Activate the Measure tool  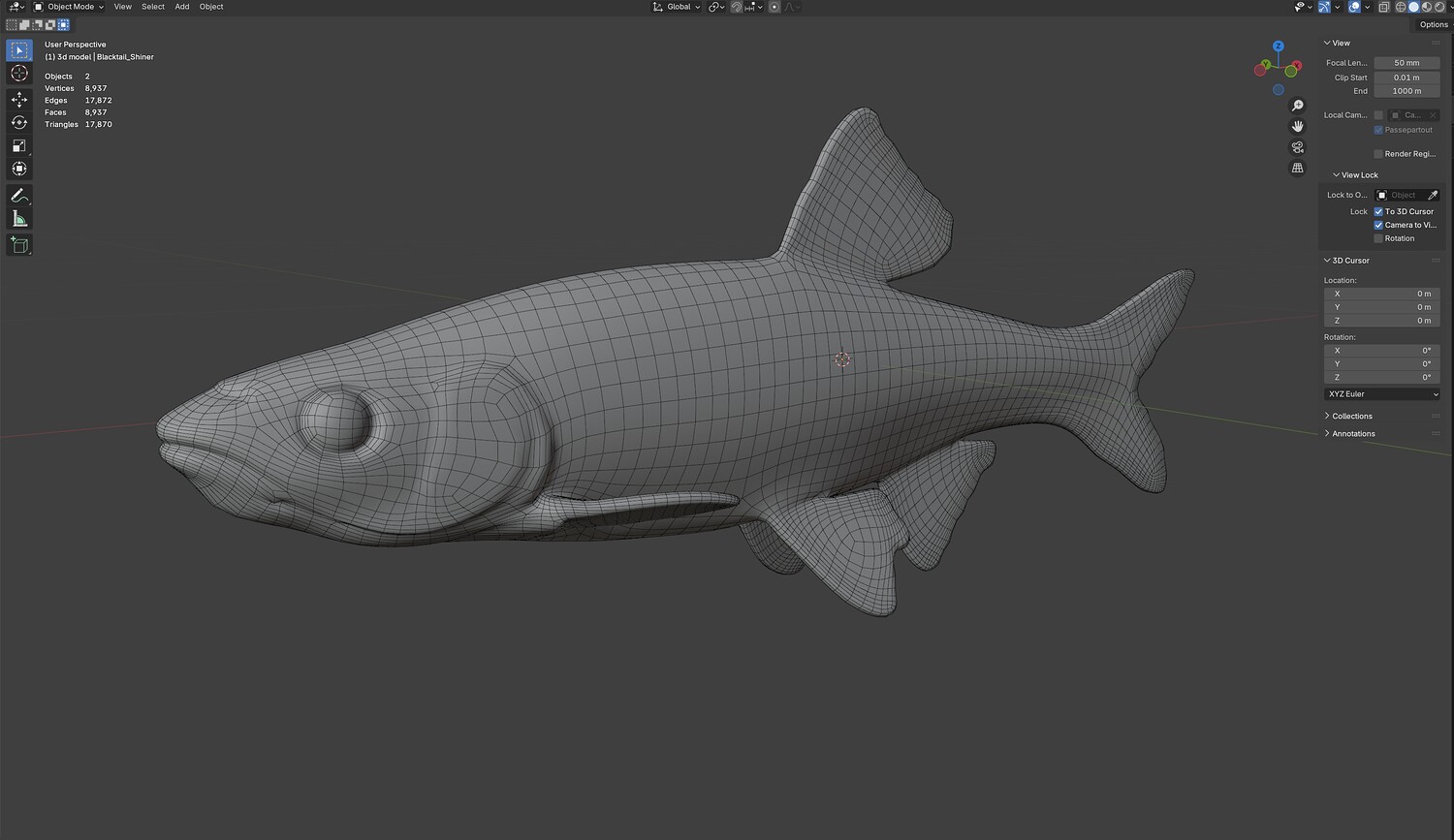[19, 219]
